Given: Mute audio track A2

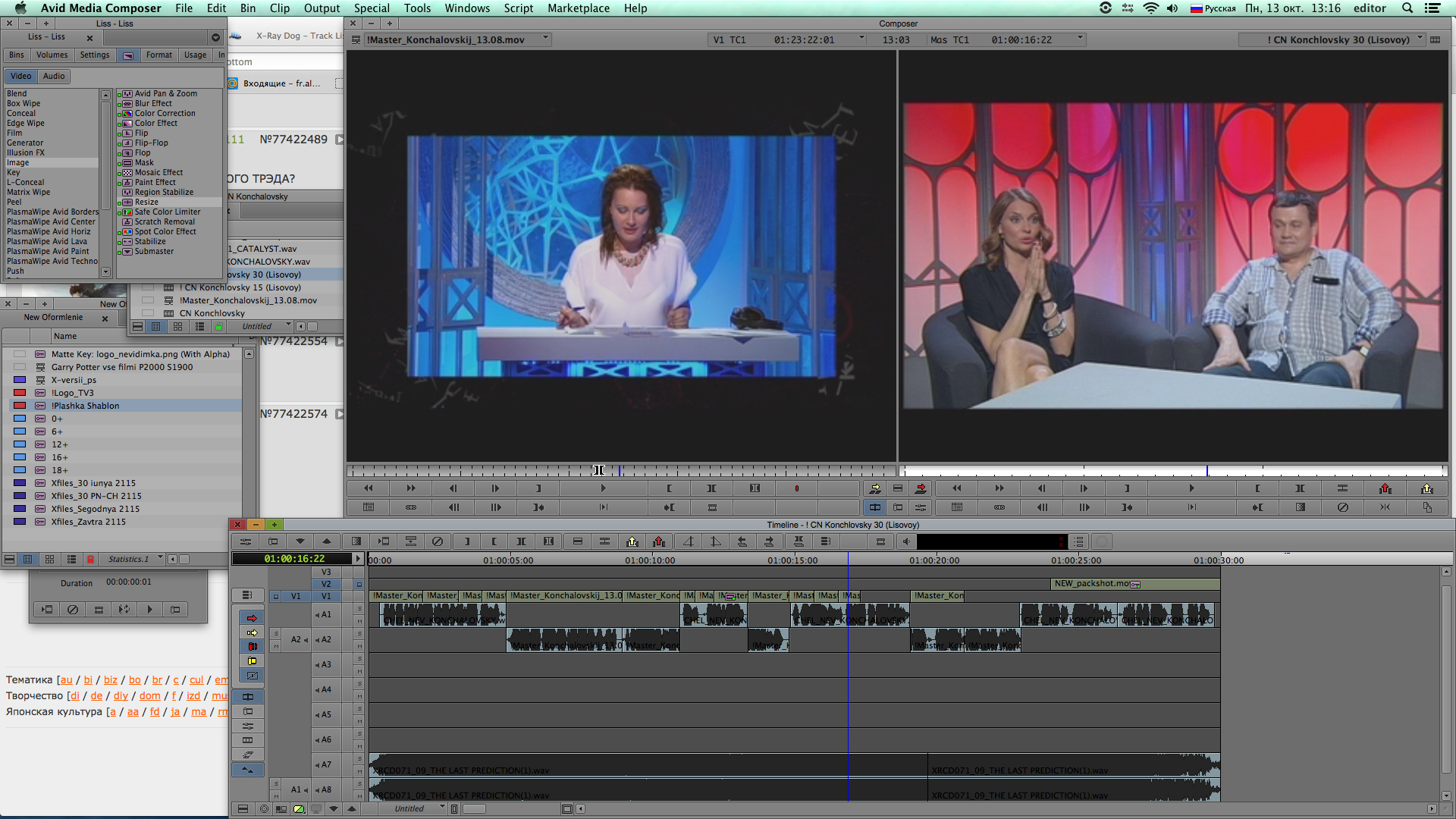Looking at the screenshot, I should tap(359, 646).
